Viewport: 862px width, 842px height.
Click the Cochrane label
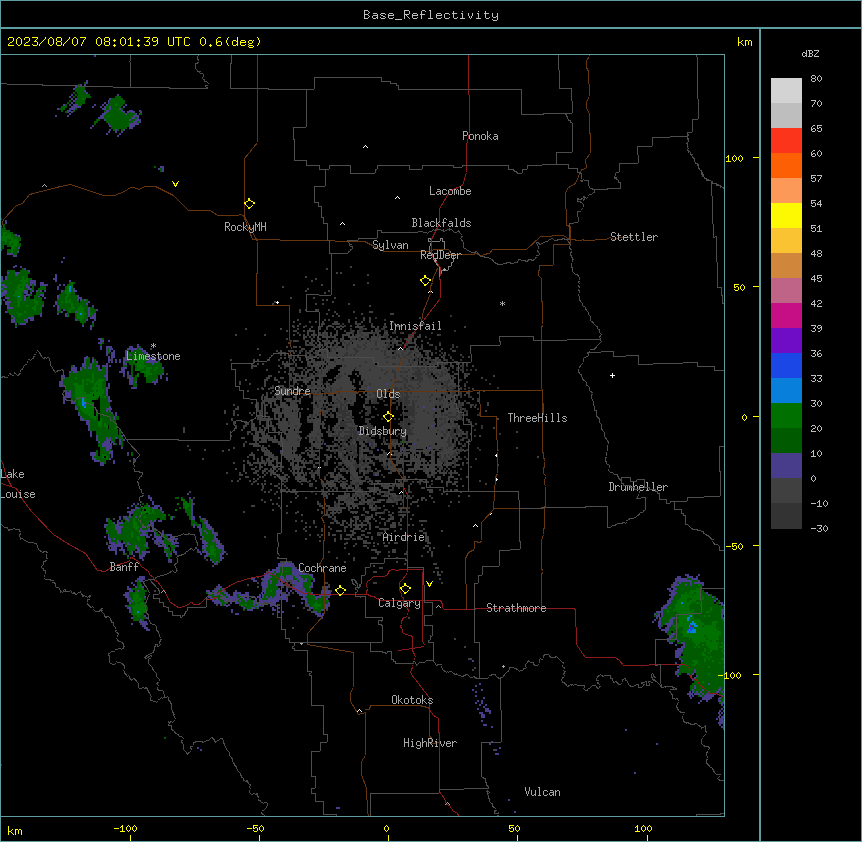tap(322, 568)
